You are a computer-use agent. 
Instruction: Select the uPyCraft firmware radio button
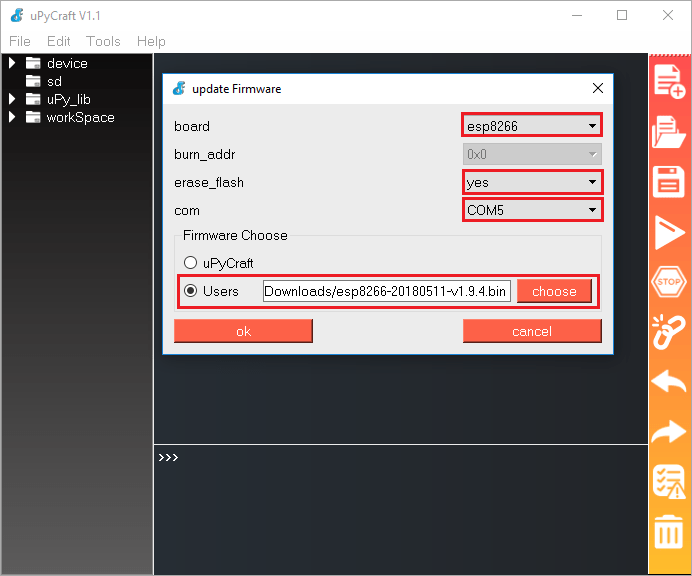point(190,263)
